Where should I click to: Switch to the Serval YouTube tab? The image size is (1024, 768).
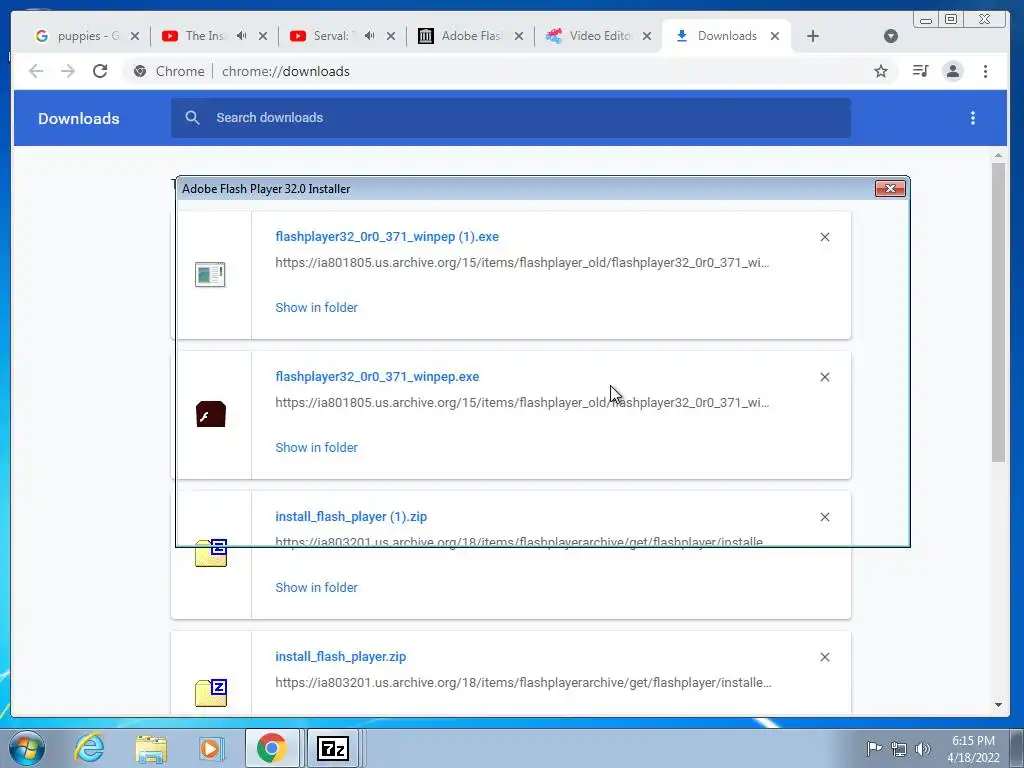click(330, 36)
